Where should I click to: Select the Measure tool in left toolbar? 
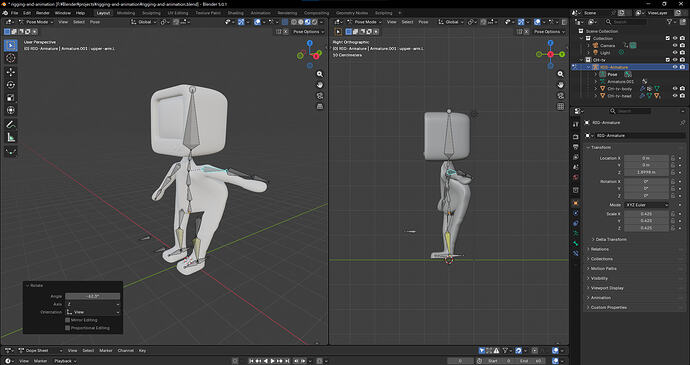click(x=11, y=138)
